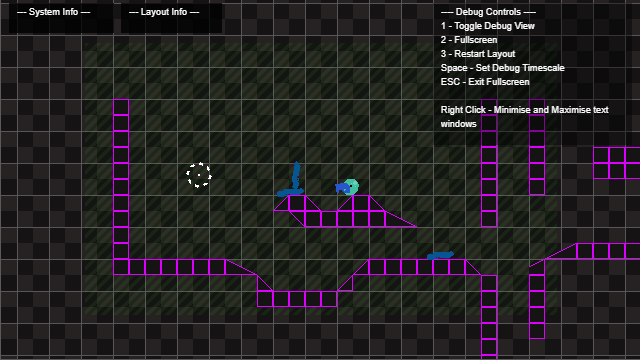Viewport: 640px width, 360px height.
Task: Click the 'Fullscreen' control line
Action: click(x=469, y=40)
